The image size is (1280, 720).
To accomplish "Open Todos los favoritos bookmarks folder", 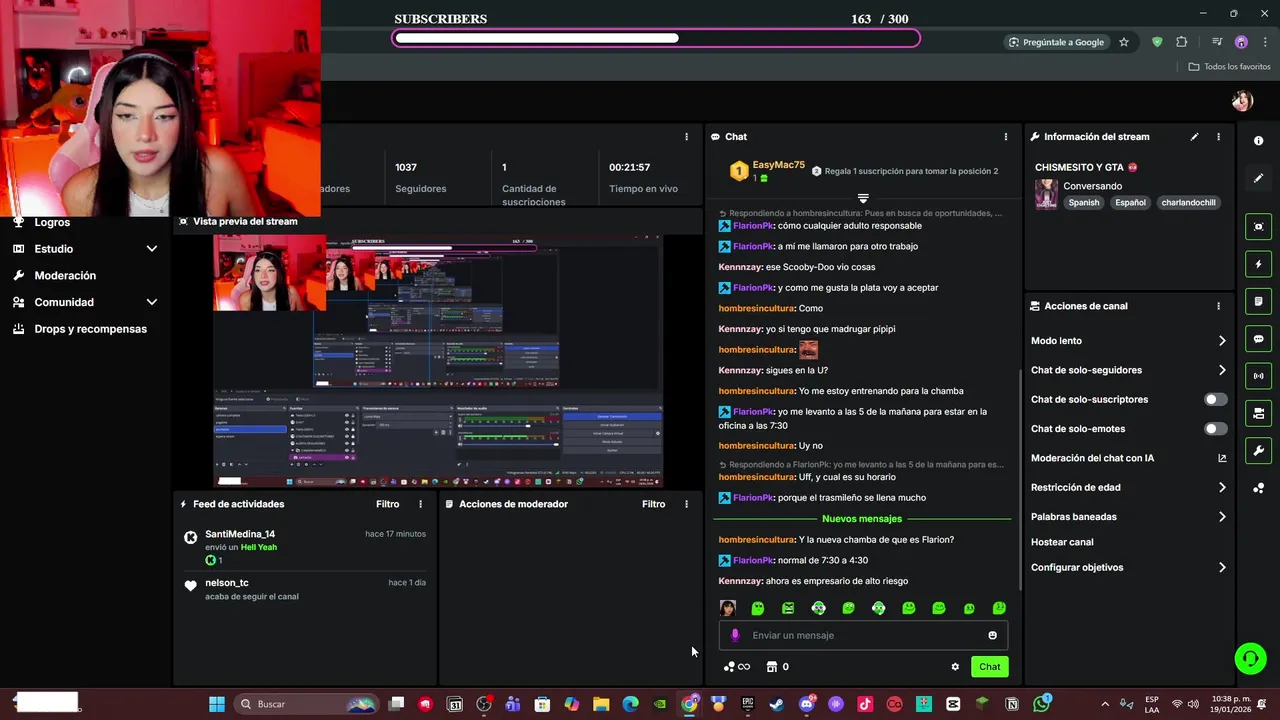I will [1229, 67].
